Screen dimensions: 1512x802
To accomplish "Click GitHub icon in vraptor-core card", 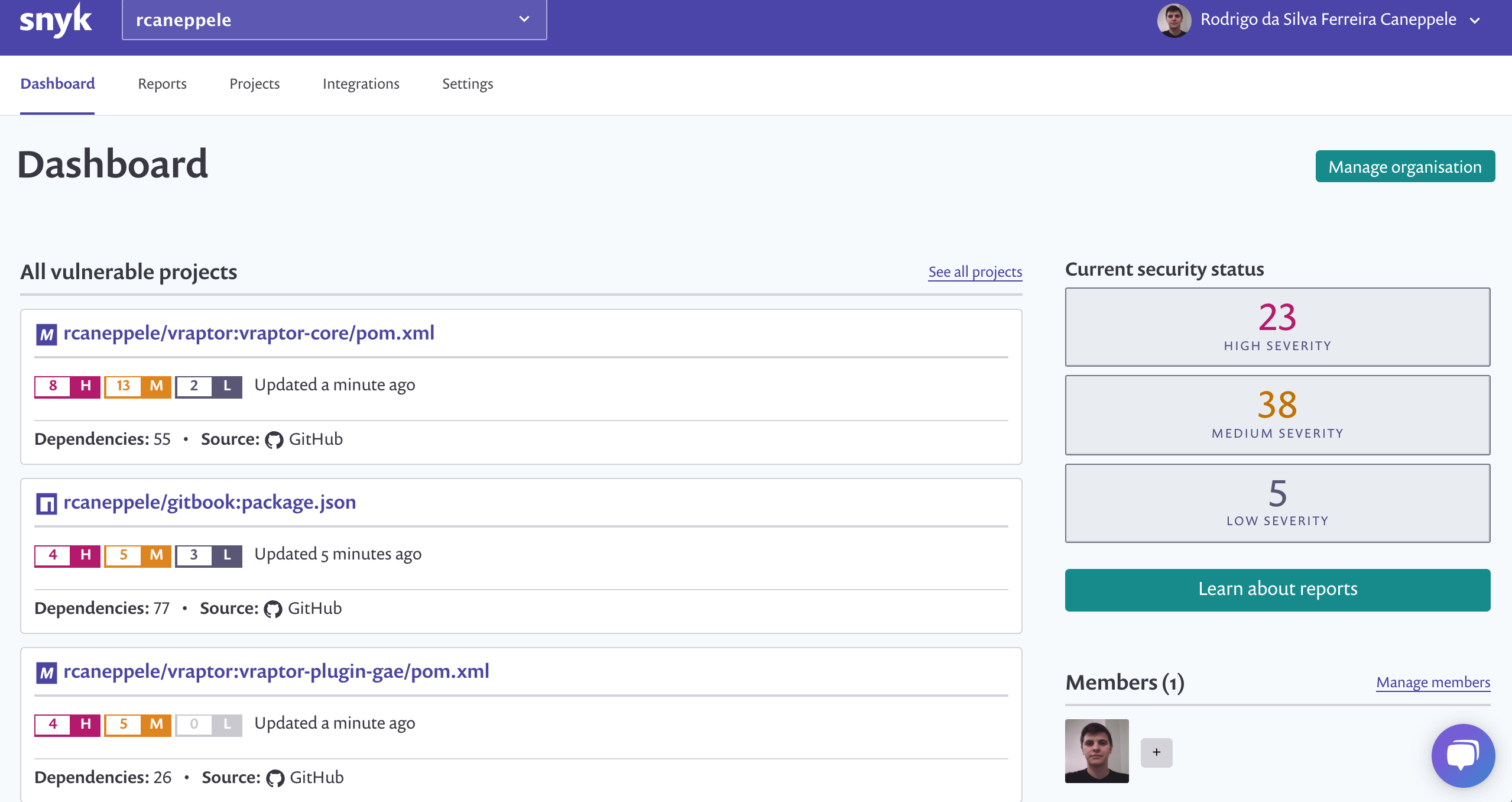I will pos(274,440).
